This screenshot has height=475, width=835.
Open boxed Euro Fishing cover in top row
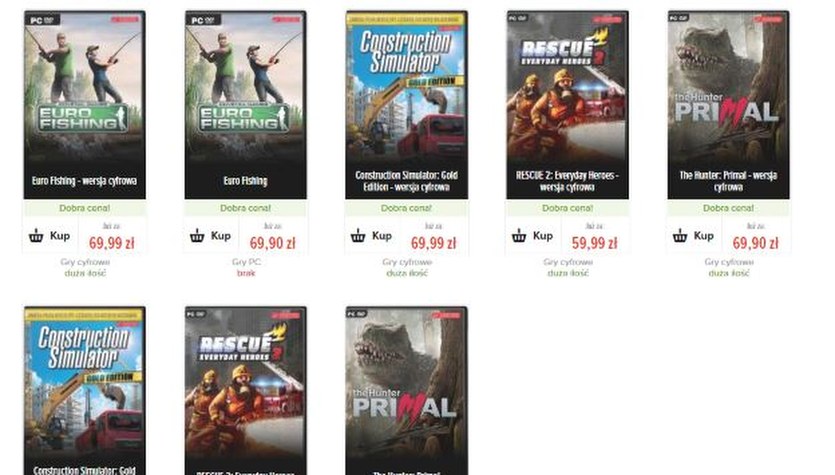pos(245,105)
